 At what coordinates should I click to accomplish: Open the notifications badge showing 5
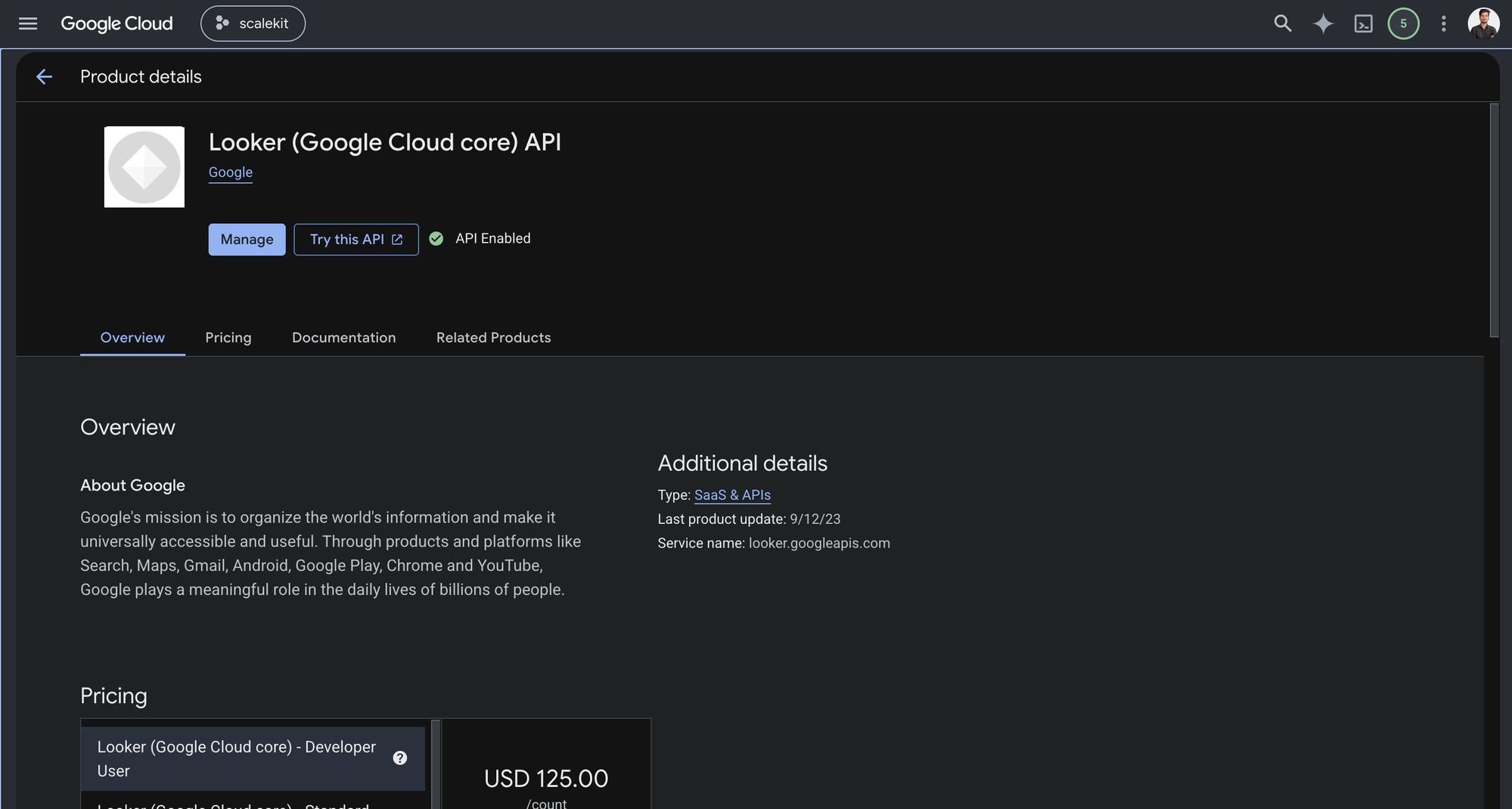tap(1403, 23)
